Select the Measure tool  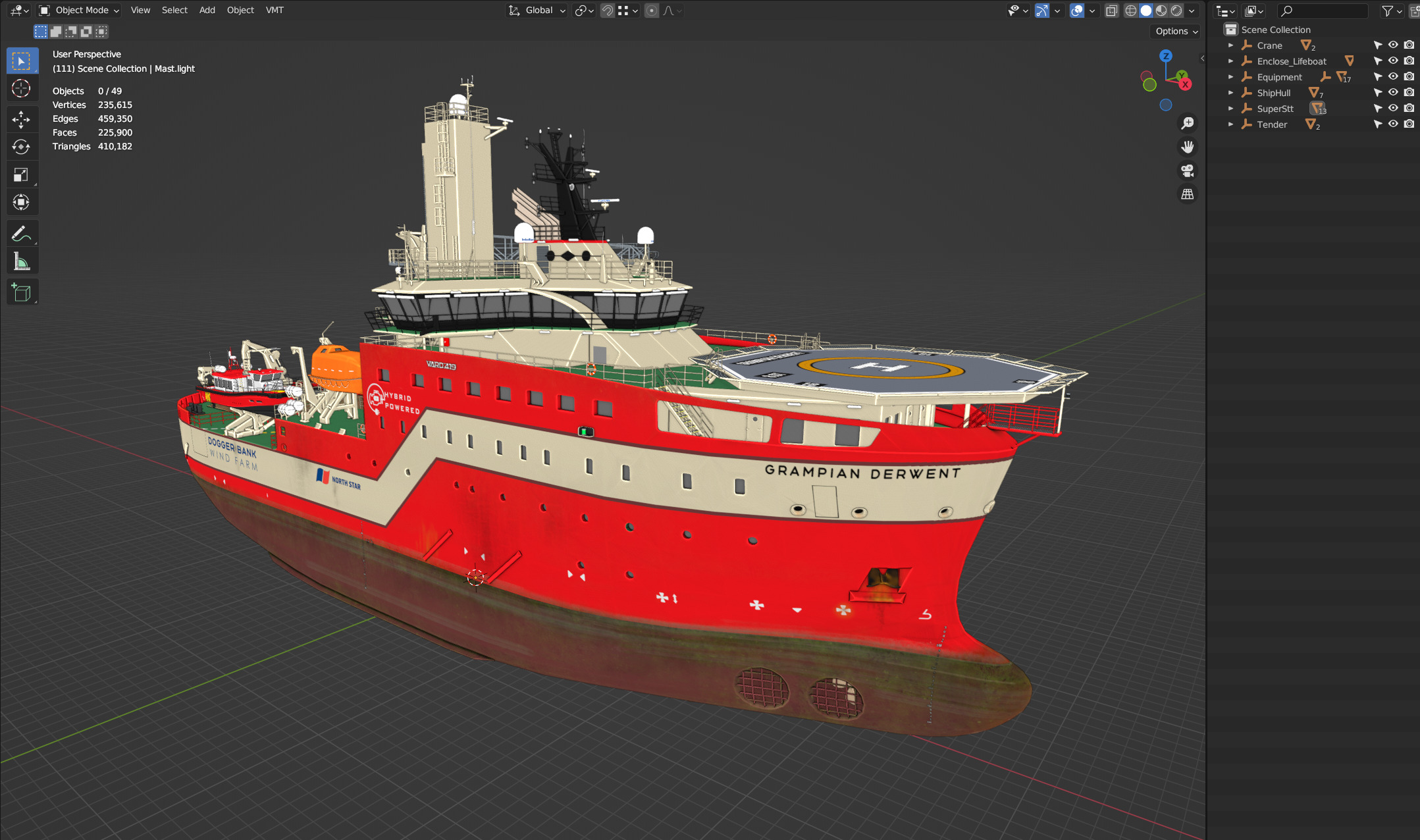(x=22, y=261)
